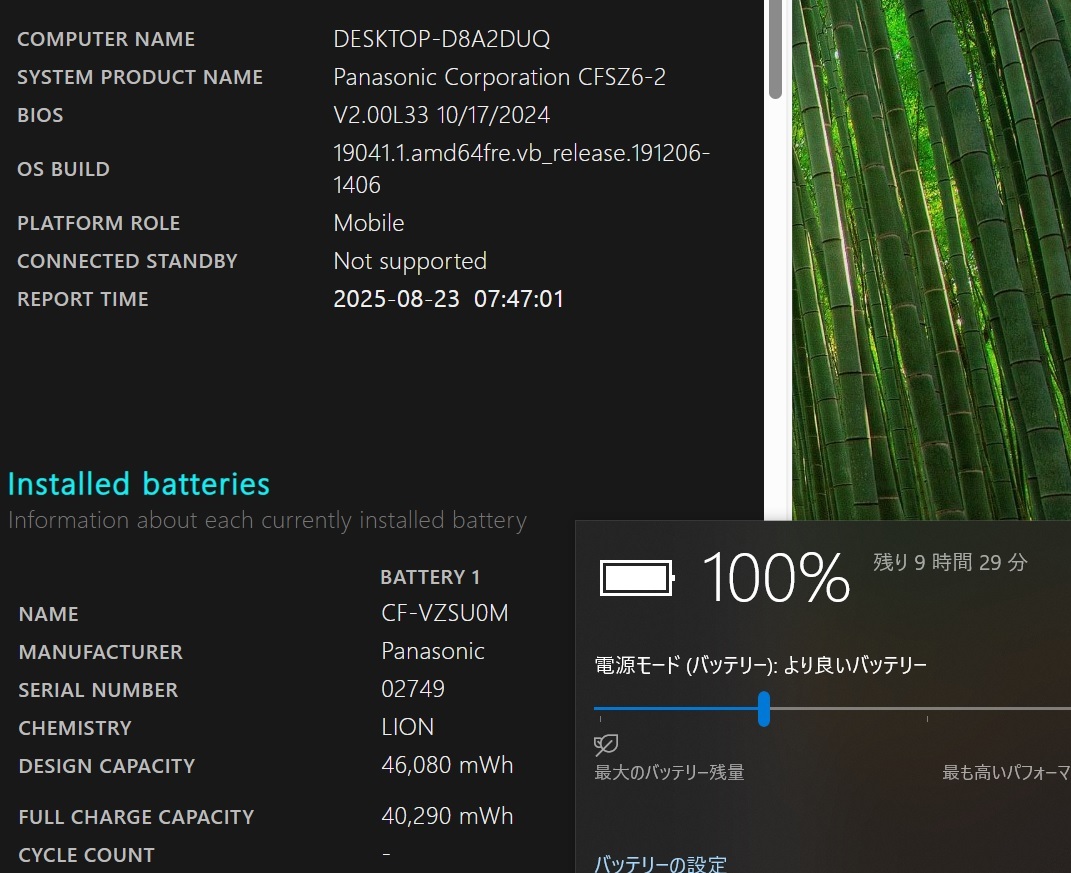Viewport: 1071px width, 873px height.
Task: Click the COMPUTER NAME label
Action: pyautogui.click(x=106, y=40)
